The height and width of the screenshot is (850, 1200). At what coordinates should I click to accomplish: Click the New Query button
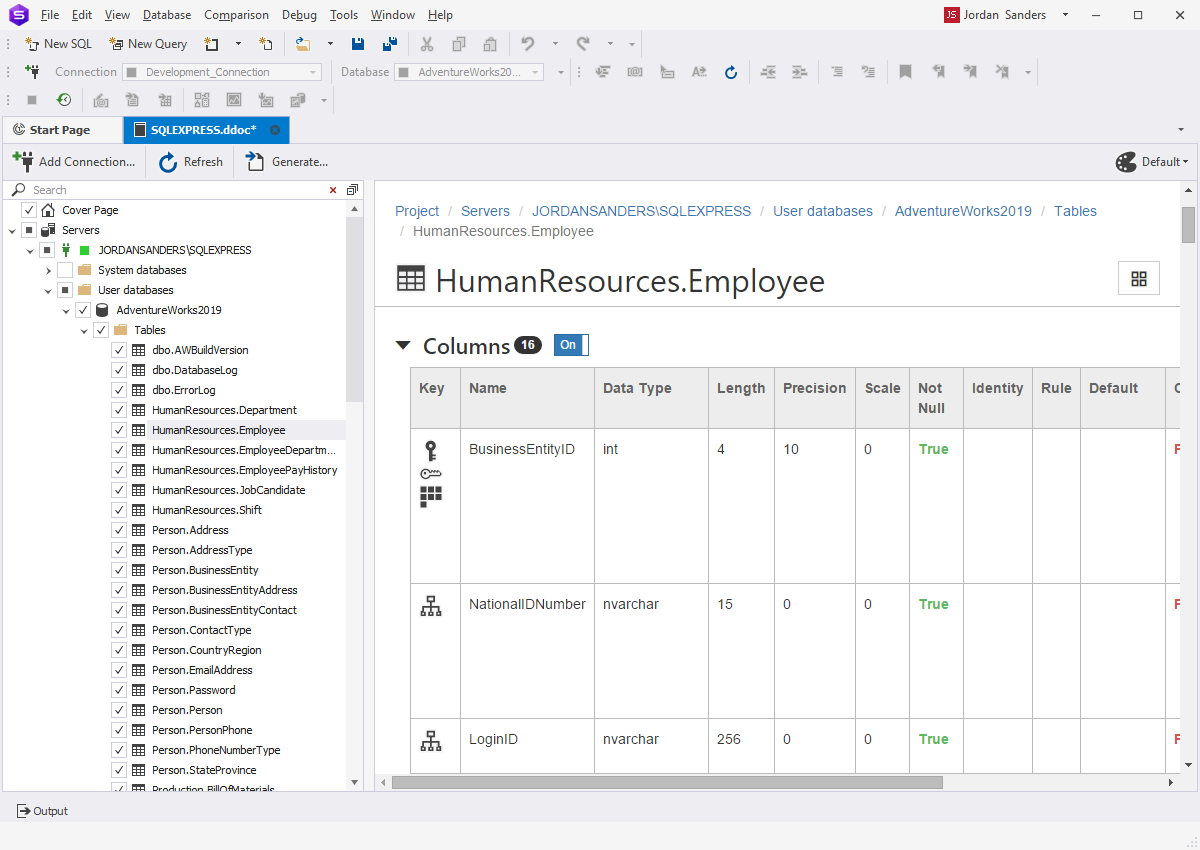[148, 44]
